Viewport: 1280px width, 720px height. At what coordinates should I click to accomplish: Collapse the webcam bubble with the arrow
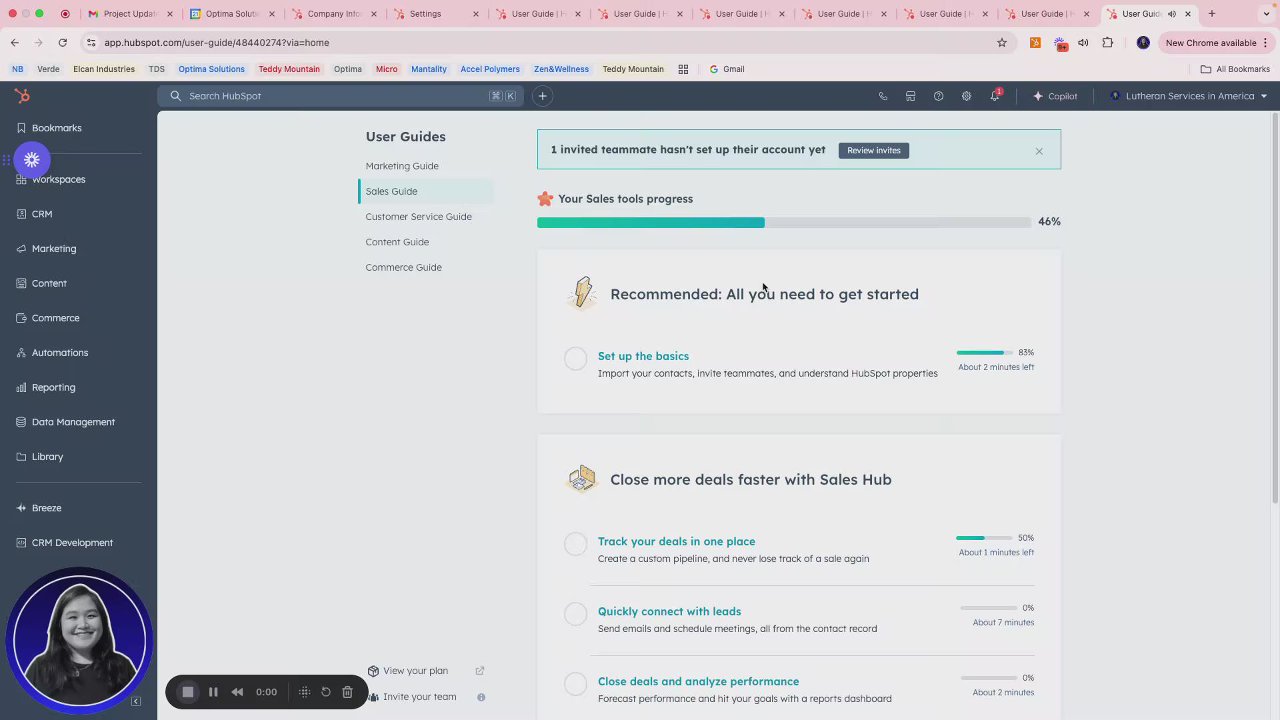tap(136, 702)
